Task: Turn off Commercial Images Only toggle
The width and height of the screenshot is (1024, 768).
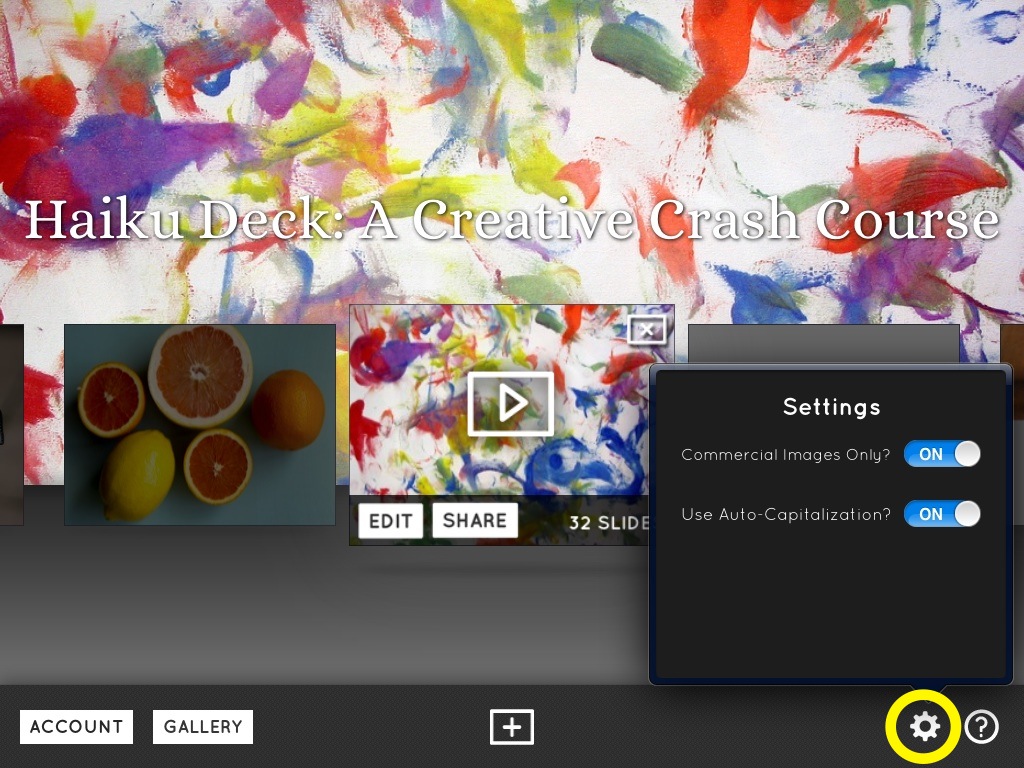Action: click(942, 454)
